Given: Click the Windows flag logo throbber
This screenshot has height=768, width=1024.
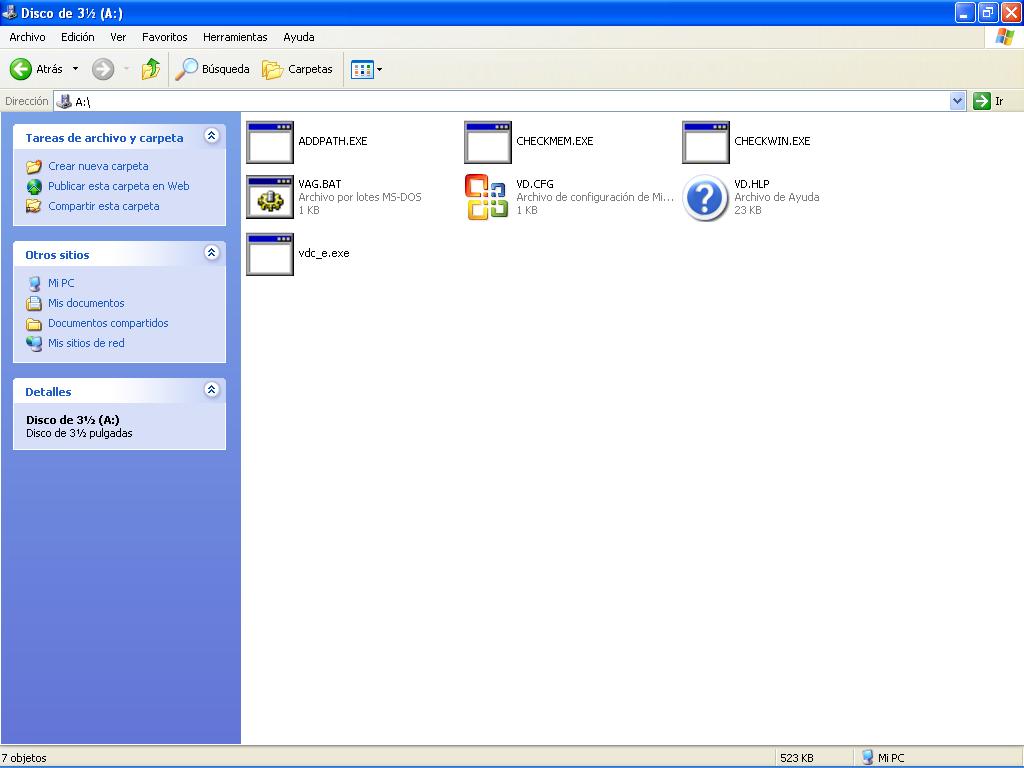Looking at the screenshot, I should (1004, 37).
